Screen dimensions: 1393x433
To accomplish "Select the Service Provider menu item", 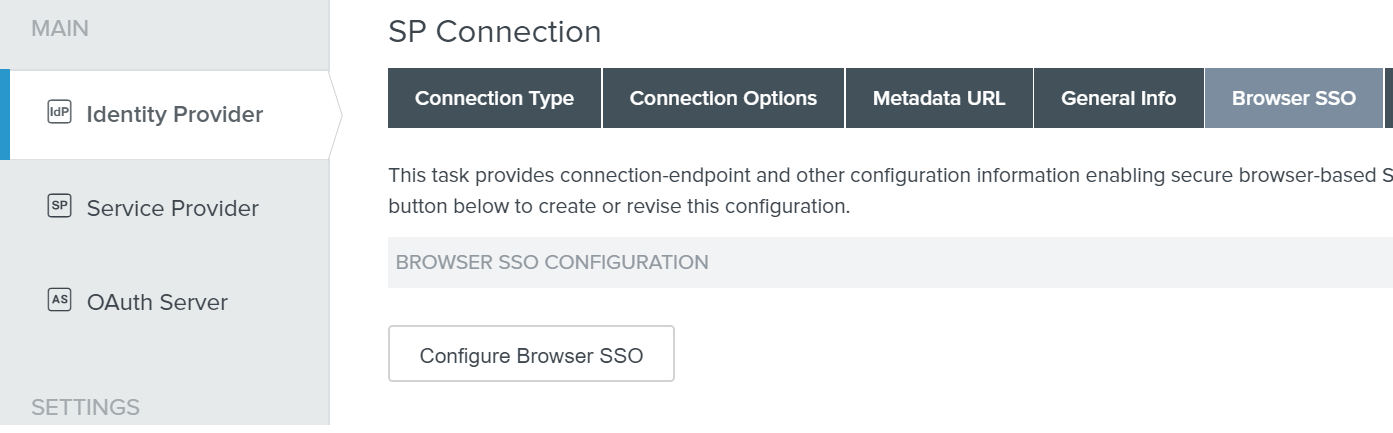I will [x=172, y=208].
